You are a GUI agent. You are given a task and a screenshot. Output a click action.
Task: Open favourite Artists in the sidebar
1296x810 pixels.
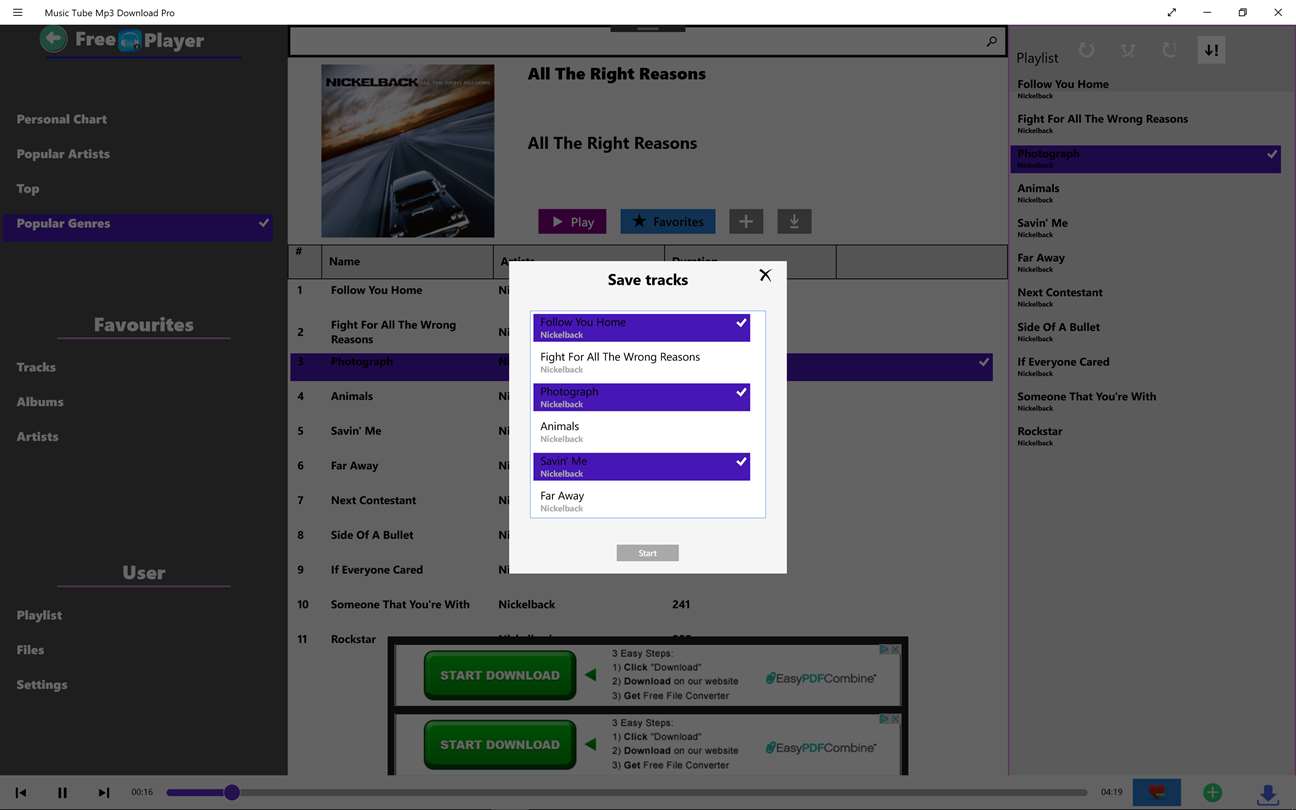point(37,437)
